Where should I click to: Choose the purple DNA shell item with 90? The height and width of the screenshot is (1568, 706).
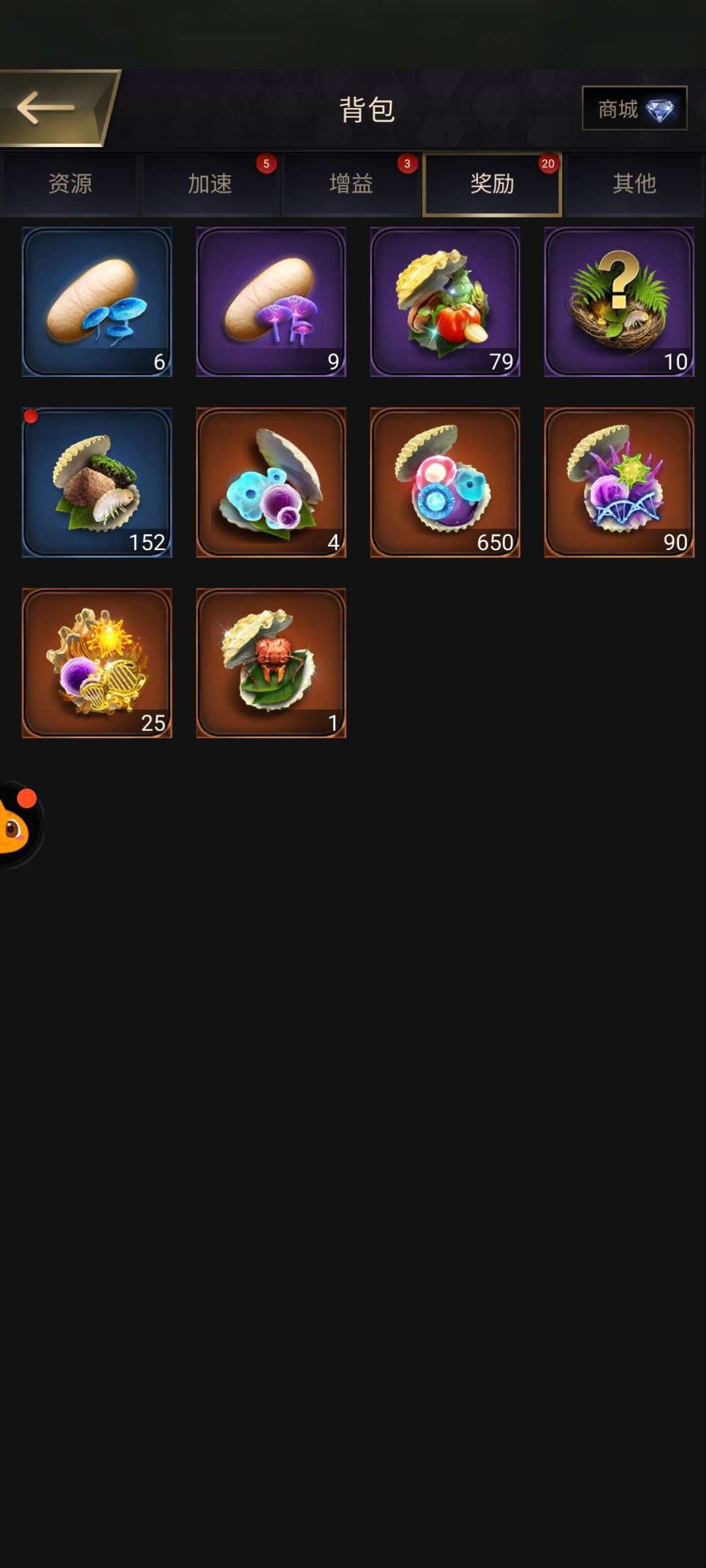pos(619,482)
